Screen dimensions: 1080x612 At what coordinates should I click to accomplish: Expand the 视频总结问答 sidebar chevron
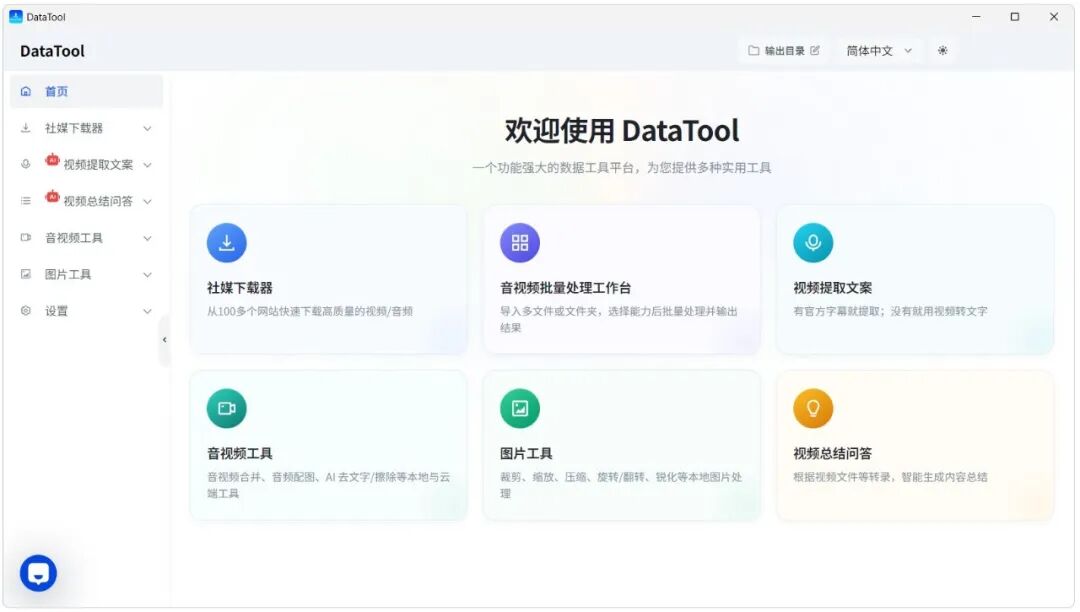pyautogui.click(x=147, y=202)
